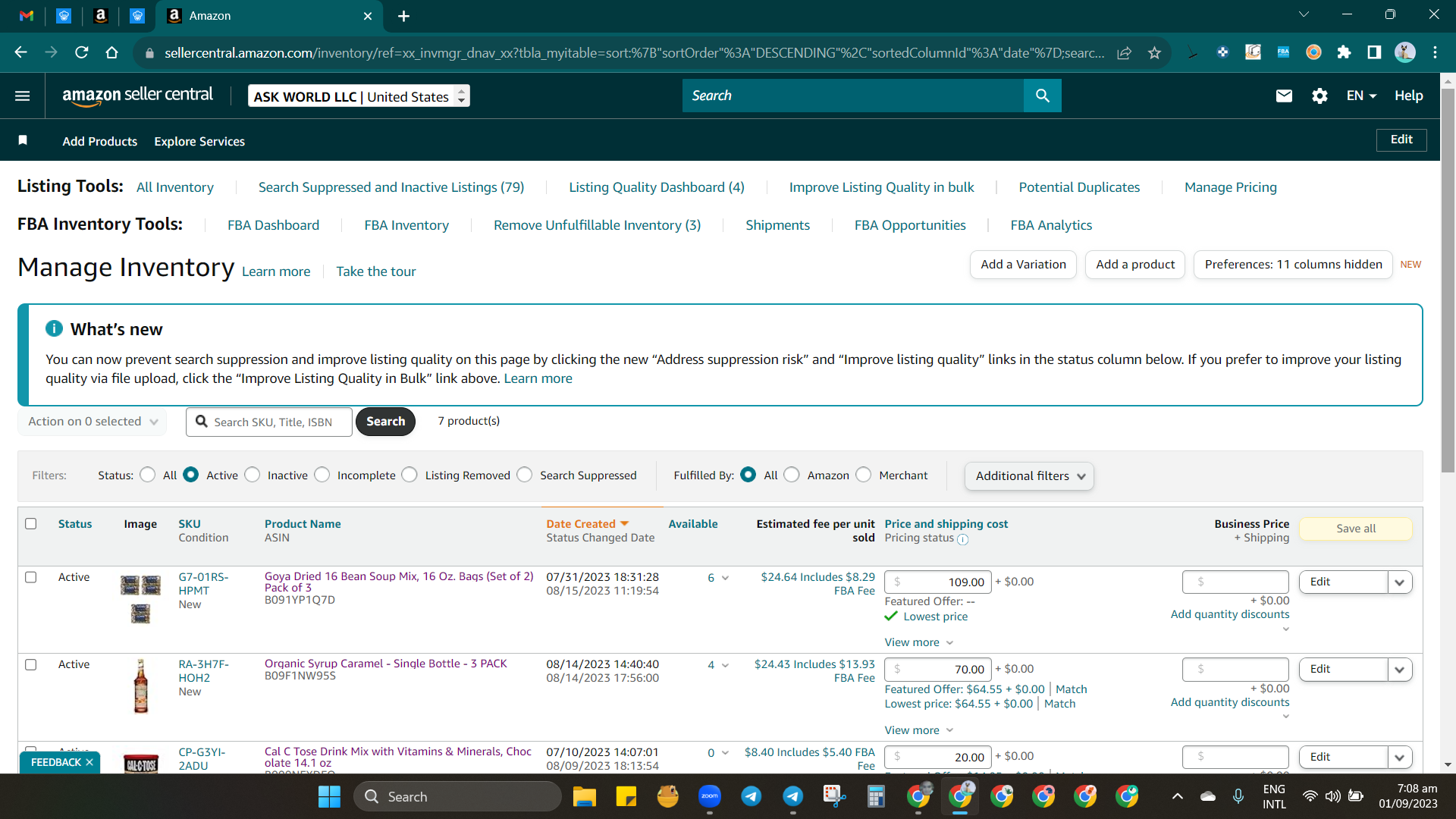This screenshot has width=1456, height=819.
Task: Open the Windows Start menu
Action: (329, 796)
